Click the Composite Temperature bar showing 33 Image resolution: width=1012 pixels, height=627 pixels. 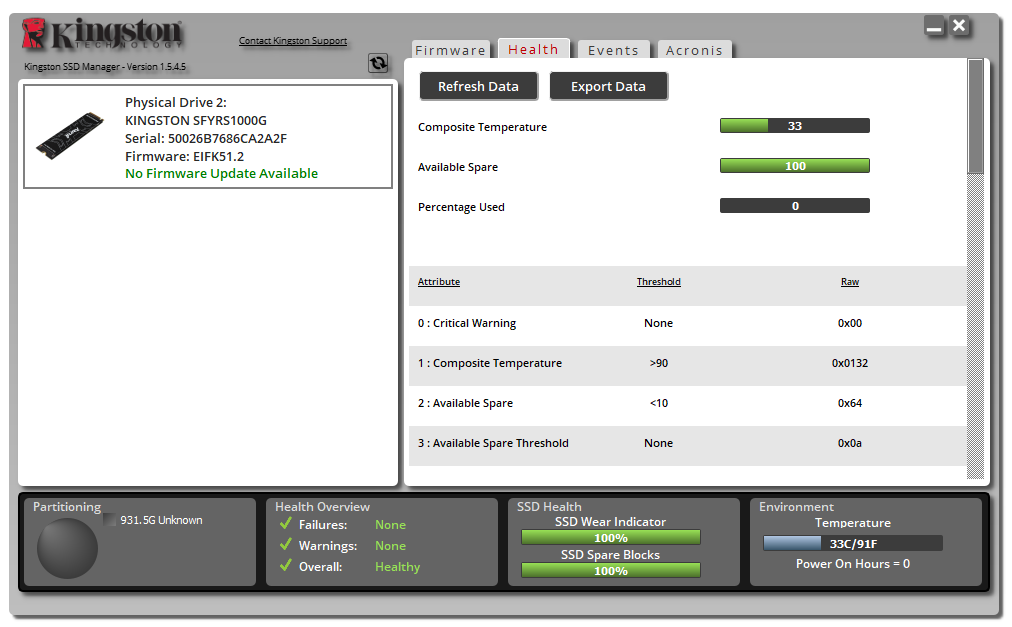794,125
